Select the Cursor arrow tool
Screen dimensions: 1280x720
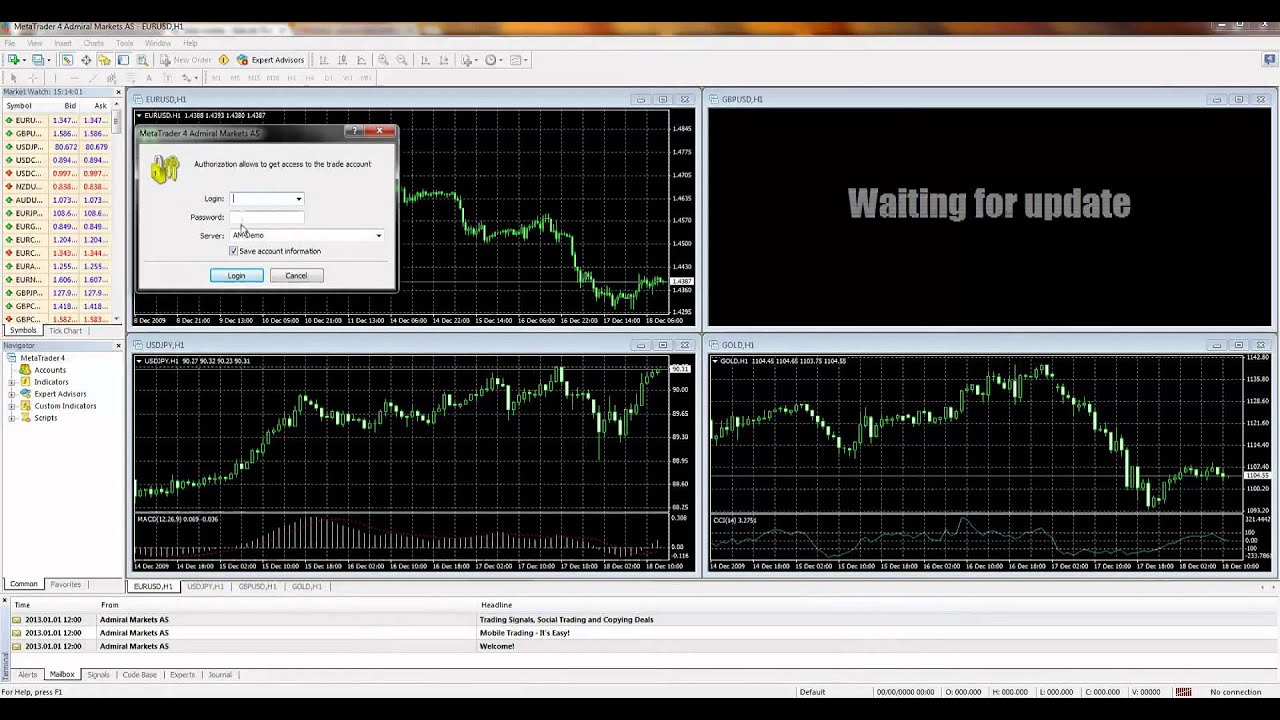pos(14,78)
